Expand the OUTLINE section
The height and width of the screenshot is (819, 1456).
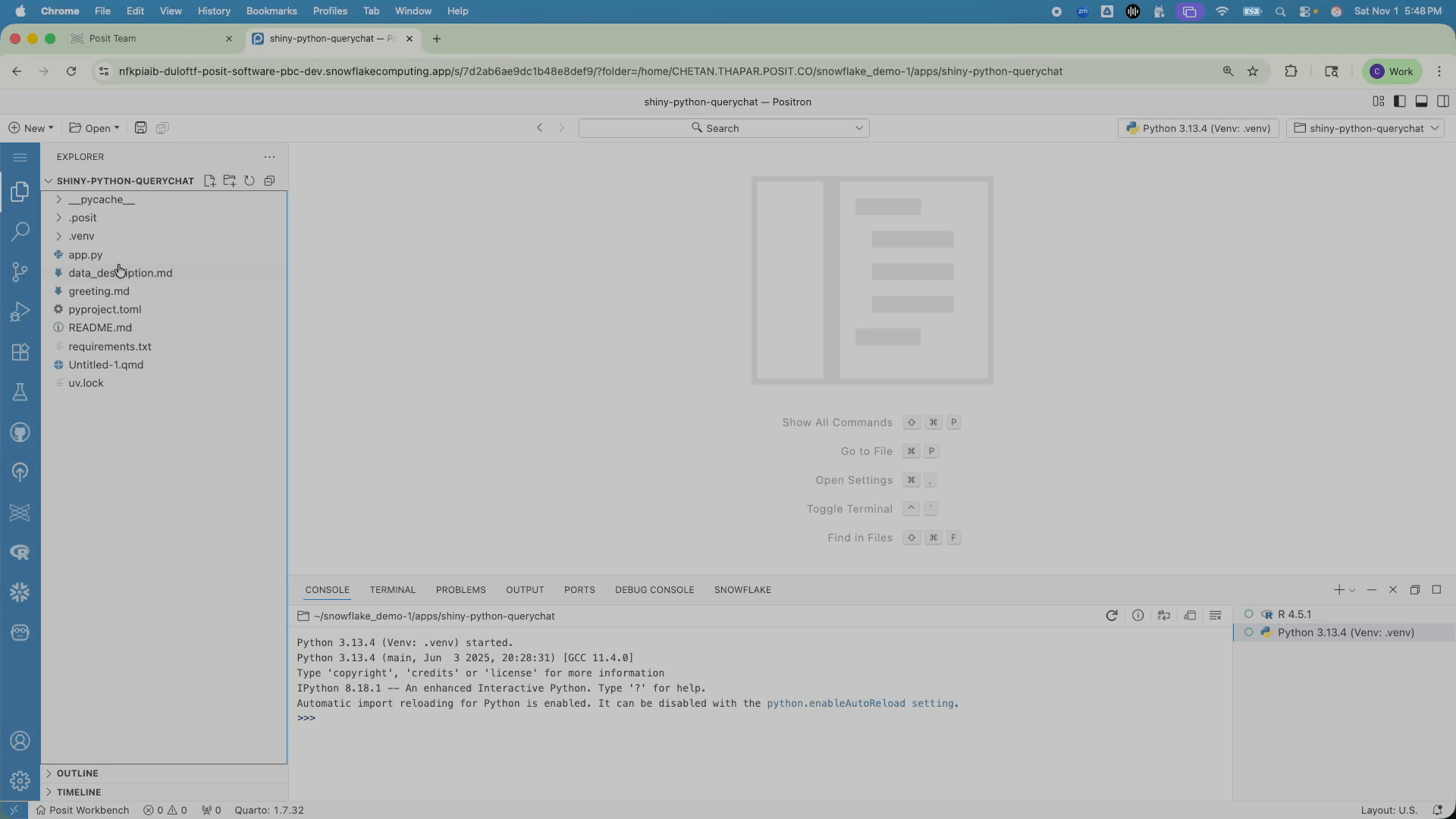[x=77, y=773]
